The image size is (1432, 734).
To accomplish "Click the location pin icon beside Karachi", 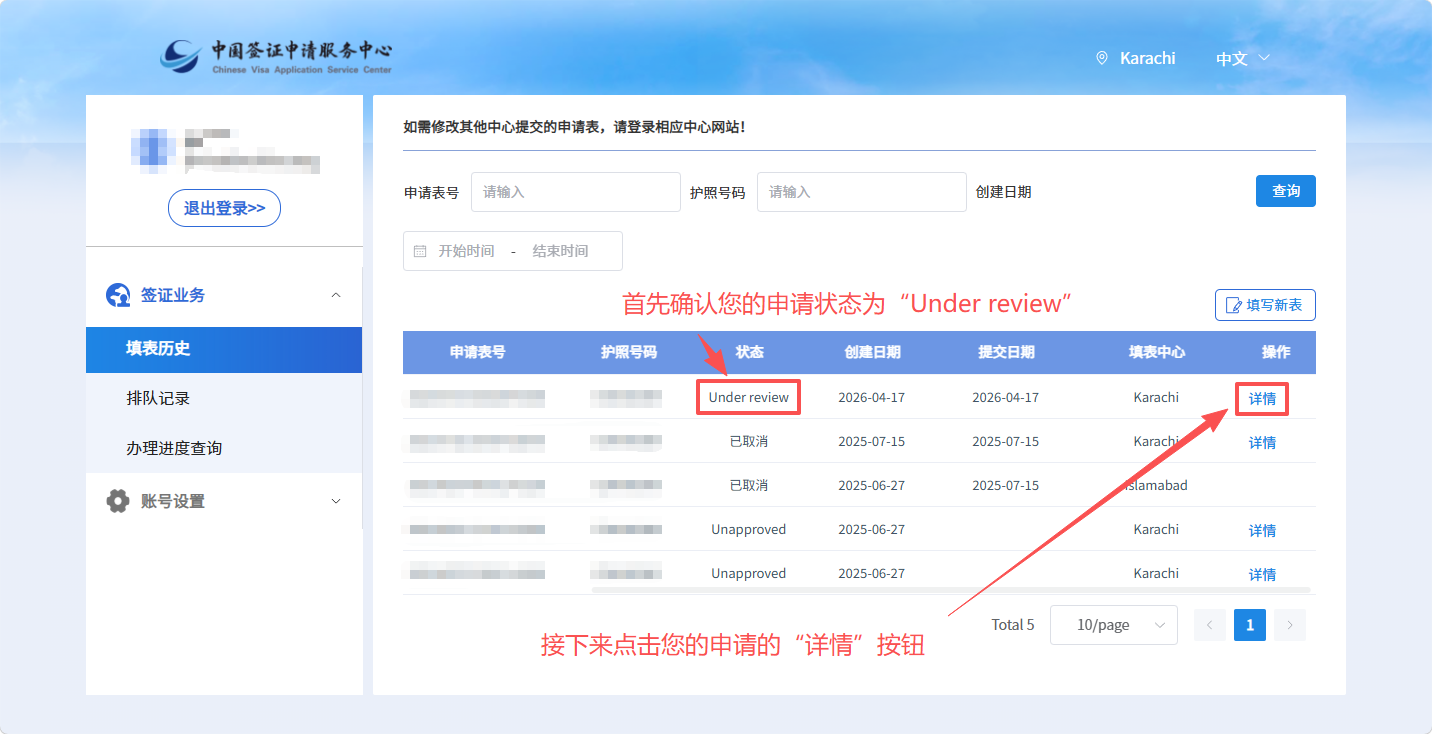I will [x=1102, y=58].
